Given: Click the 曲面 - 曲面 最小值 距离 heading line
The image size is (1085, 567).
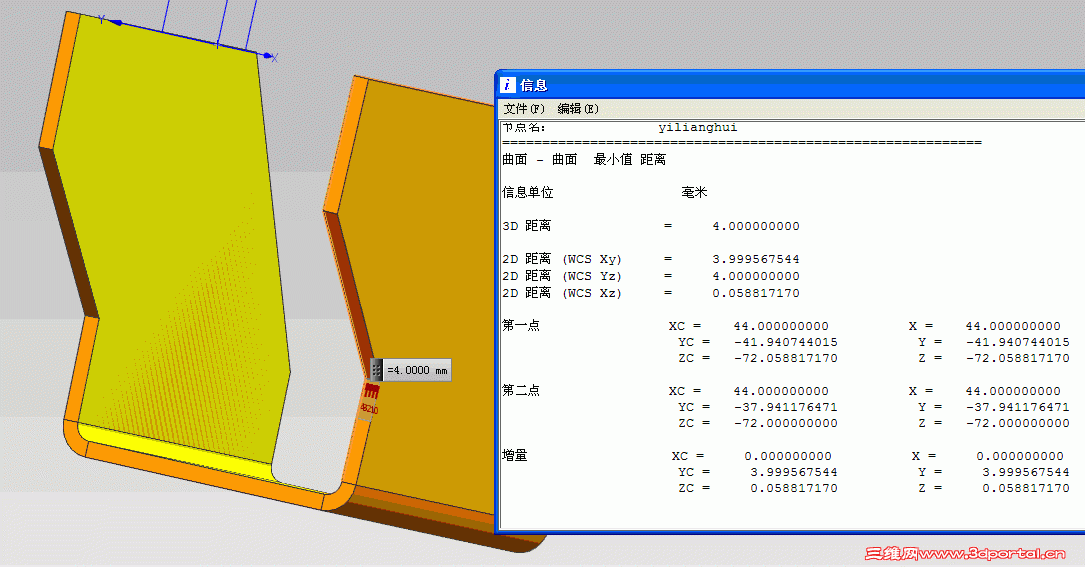Looking at the screenshot, I should coord(584,159).
